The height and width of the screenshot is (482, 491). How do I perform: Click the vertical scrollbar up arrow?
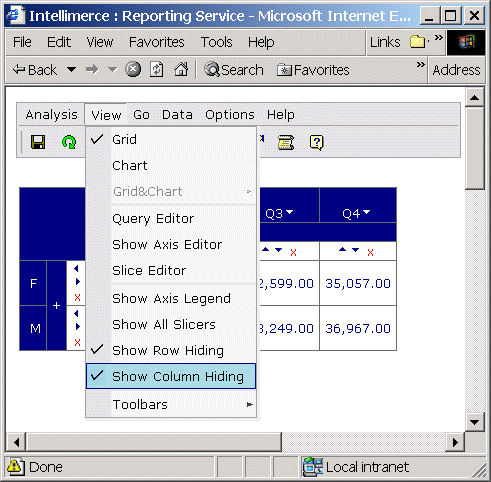(474, 97)
